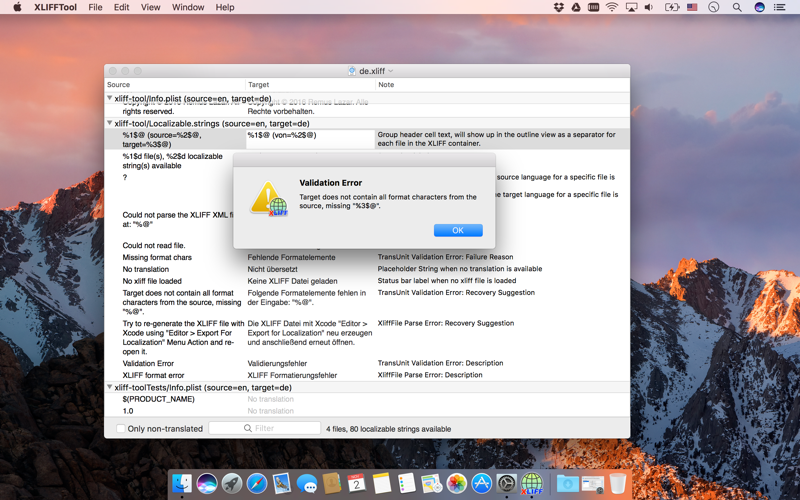
Task: Collapse the xliff-tool/Localizable.strings group
Action: [109, 123]
